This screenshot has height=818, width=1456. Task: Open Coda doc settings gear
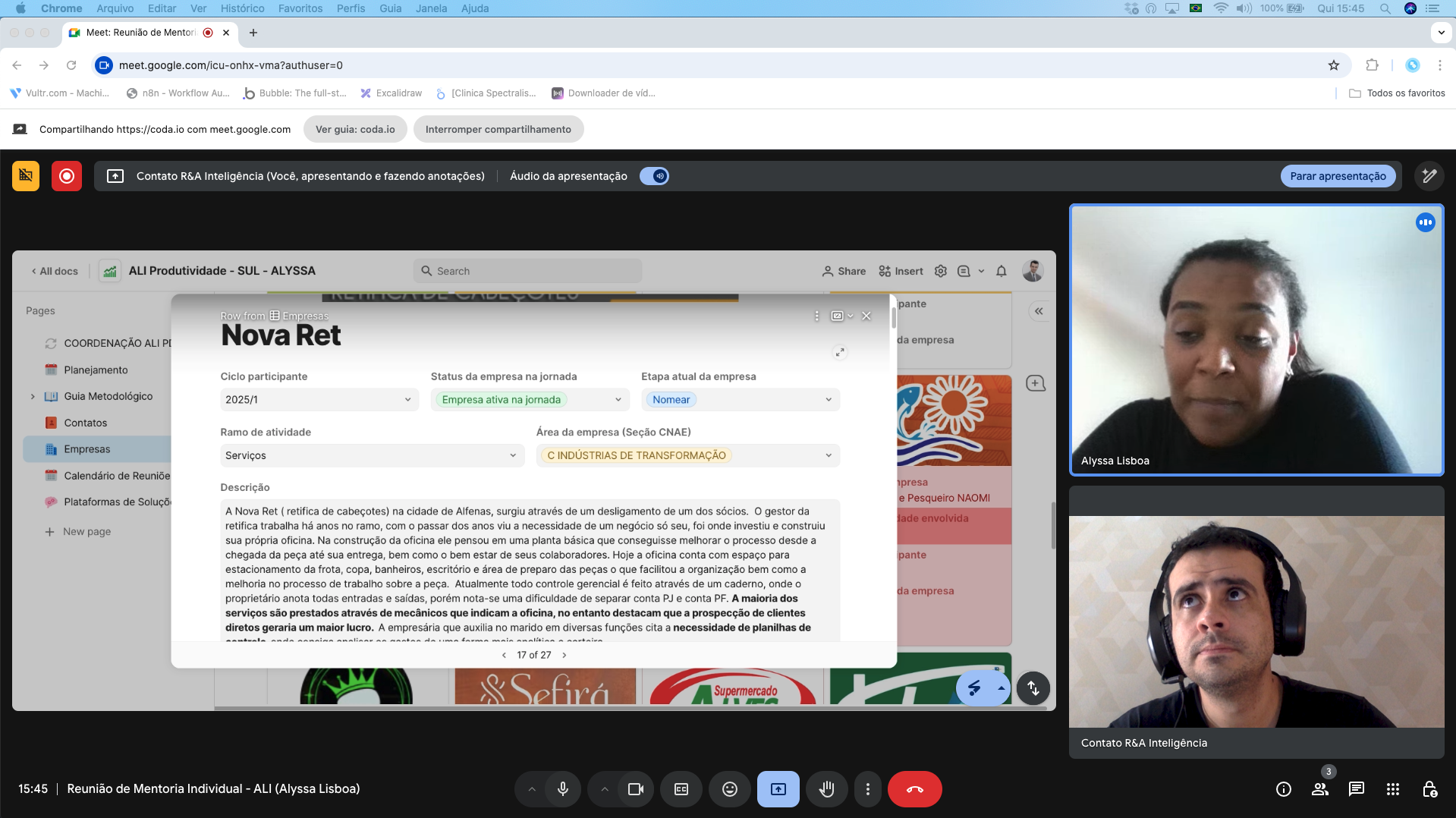tap(941, 271)
